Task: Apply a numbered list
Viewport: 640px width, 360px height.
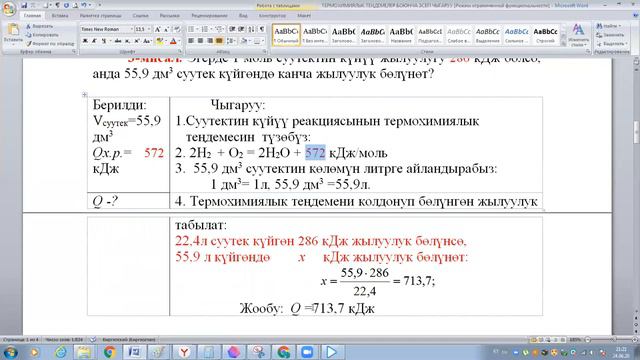Action: (205, 29)
